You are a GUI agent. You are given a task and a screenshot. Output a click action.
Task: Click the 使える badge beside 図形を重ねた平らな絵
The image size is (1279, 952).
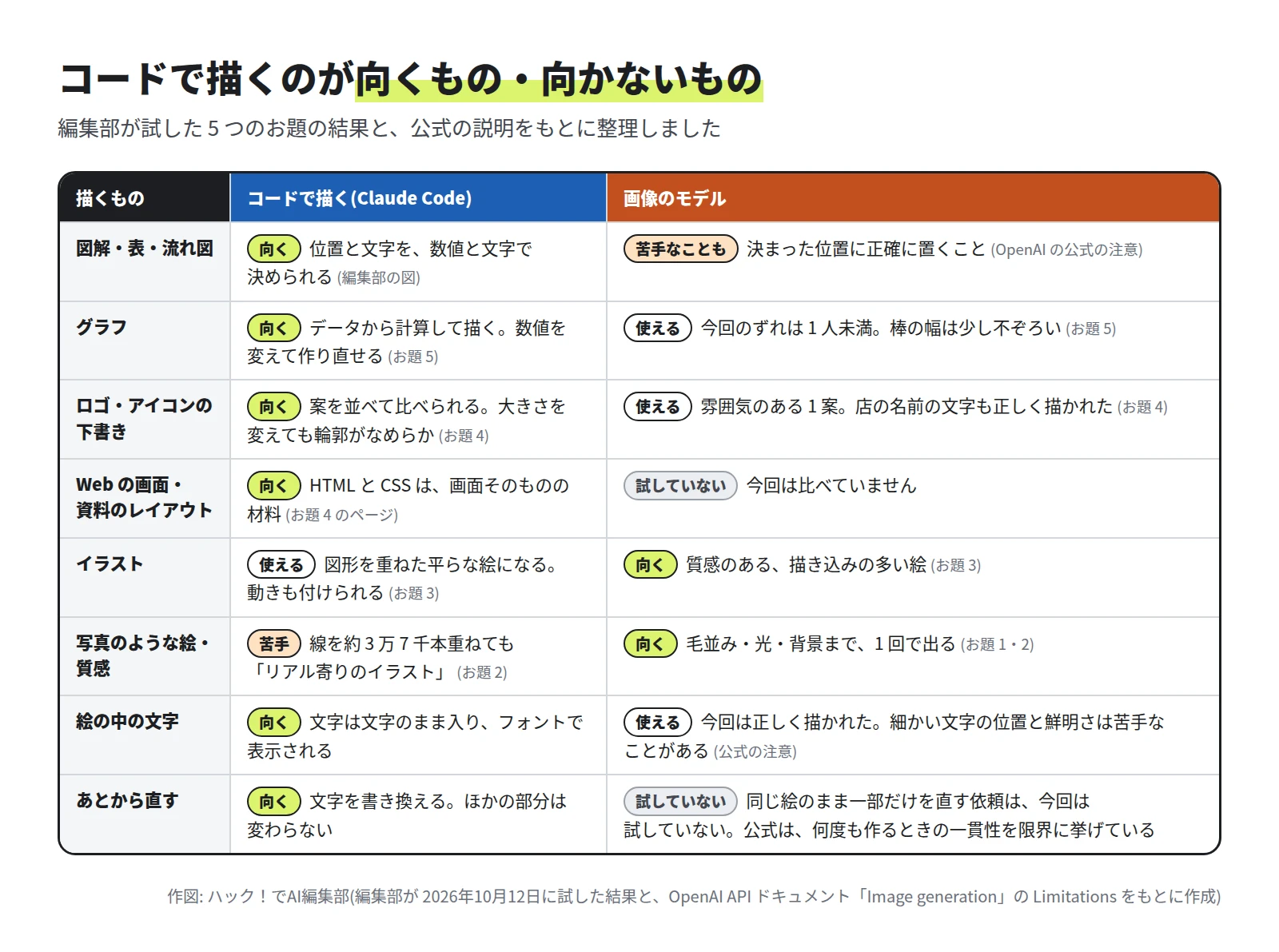[x=281, y=564]
